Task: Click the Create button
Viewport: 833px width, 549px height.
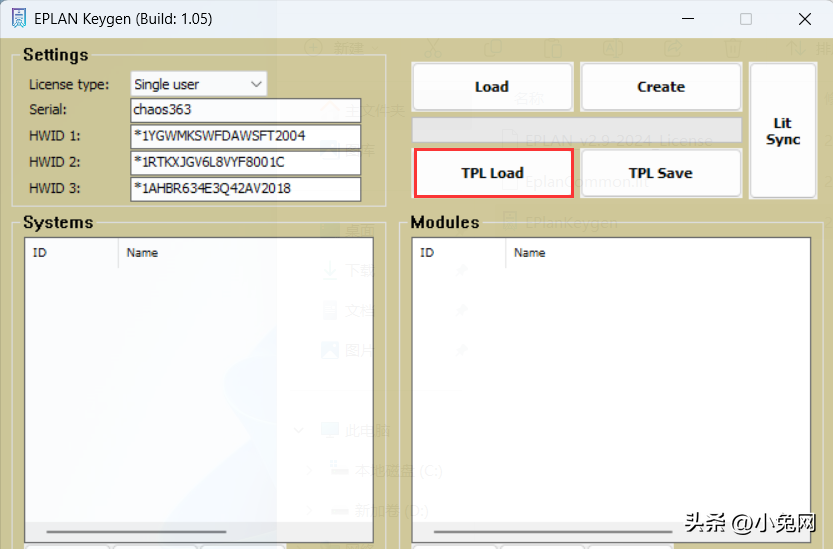Action: (661, 87)
